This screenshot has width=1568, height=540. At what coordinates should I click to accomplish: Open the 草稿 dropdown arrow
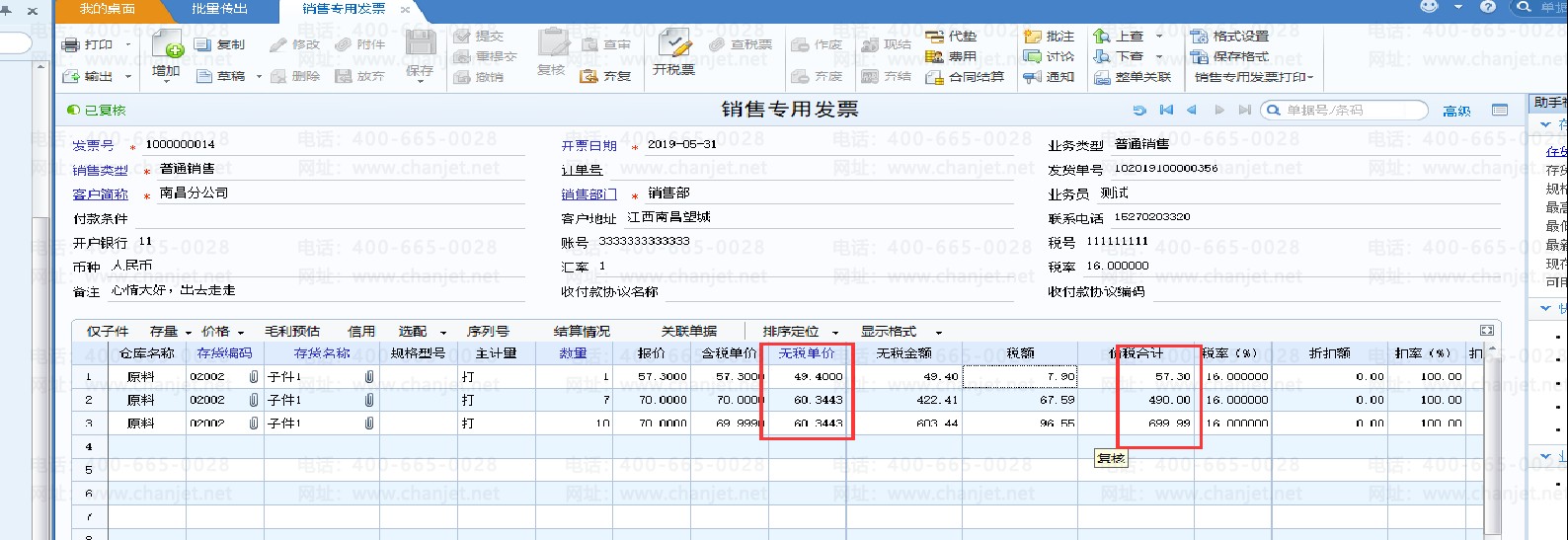[x=260, y=77]
